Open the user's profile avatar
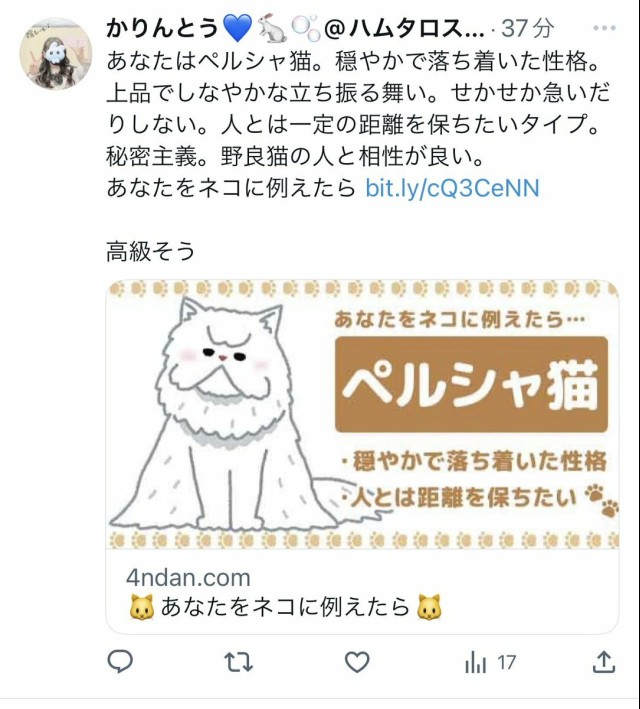 click(56, 54)
